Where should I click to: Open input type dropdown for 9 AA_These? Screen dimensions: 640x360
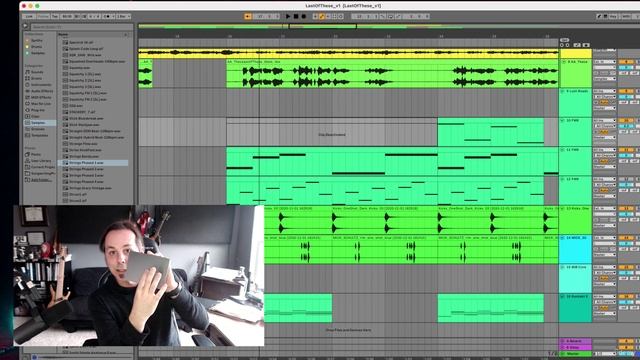tap(604, 62)
